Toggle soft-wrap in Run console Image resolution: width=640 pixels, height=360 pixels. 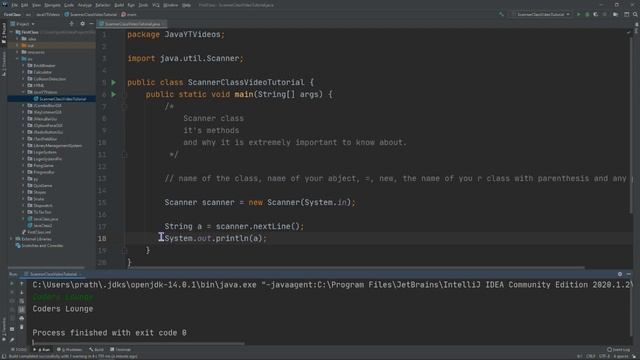point(22,301)
